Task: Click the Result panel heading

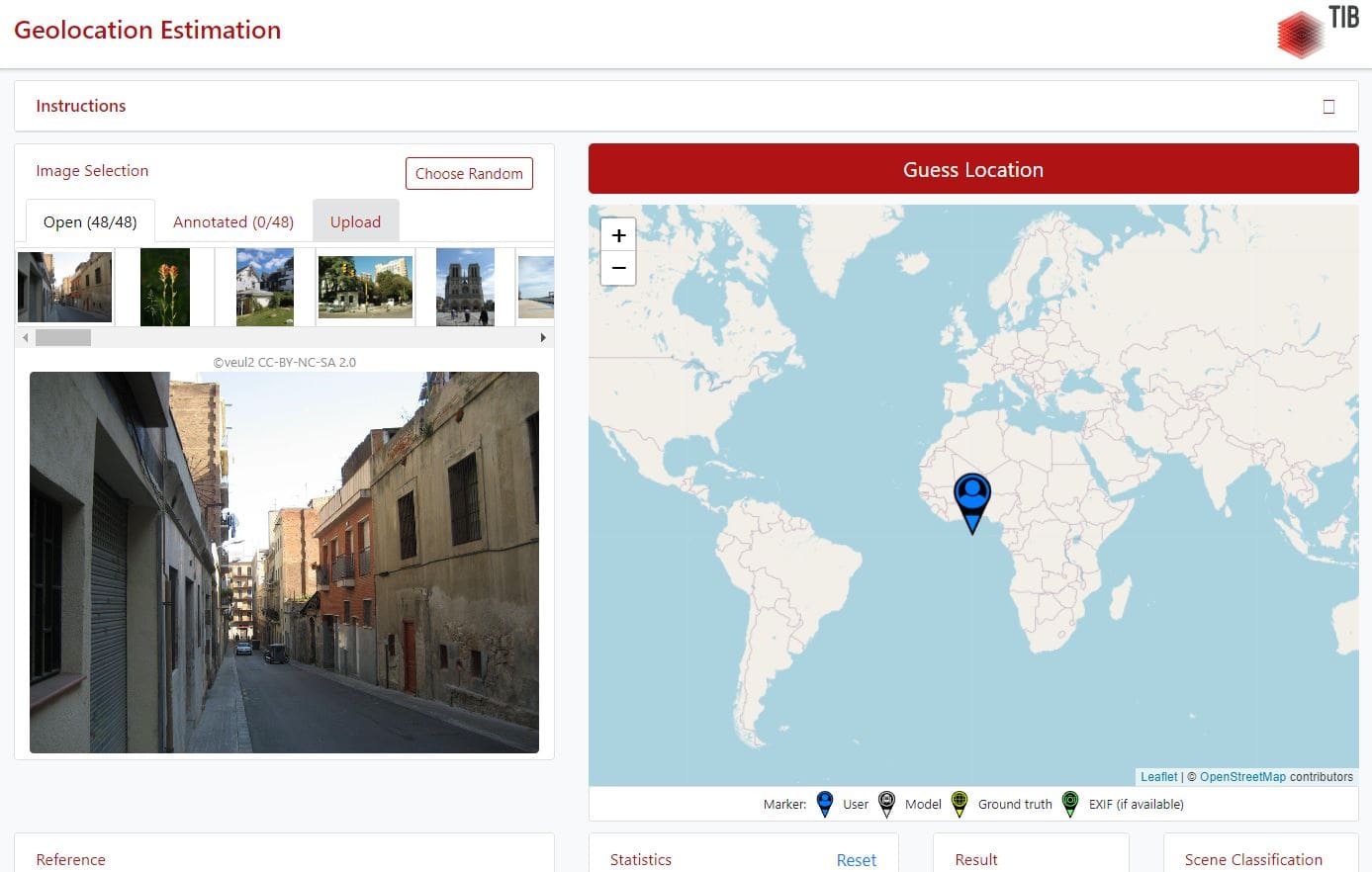Action: point(976,860)
